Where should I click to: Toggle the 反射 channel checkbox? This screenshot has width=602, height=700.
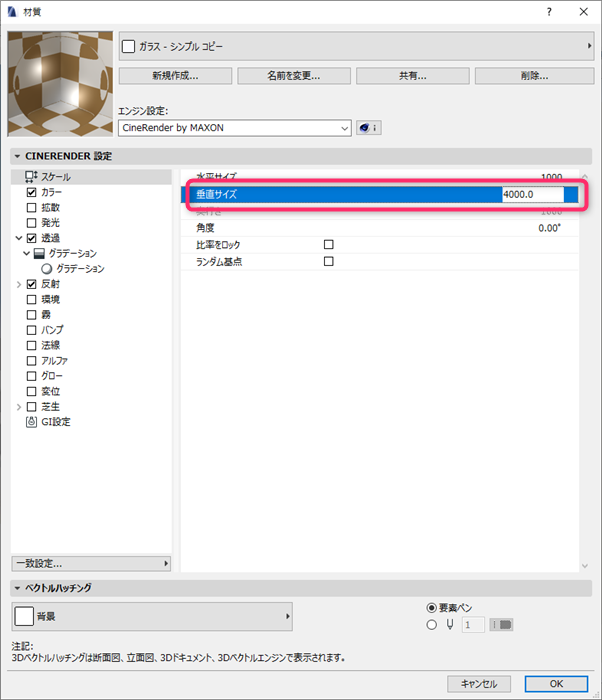click(x=31, y=284)
